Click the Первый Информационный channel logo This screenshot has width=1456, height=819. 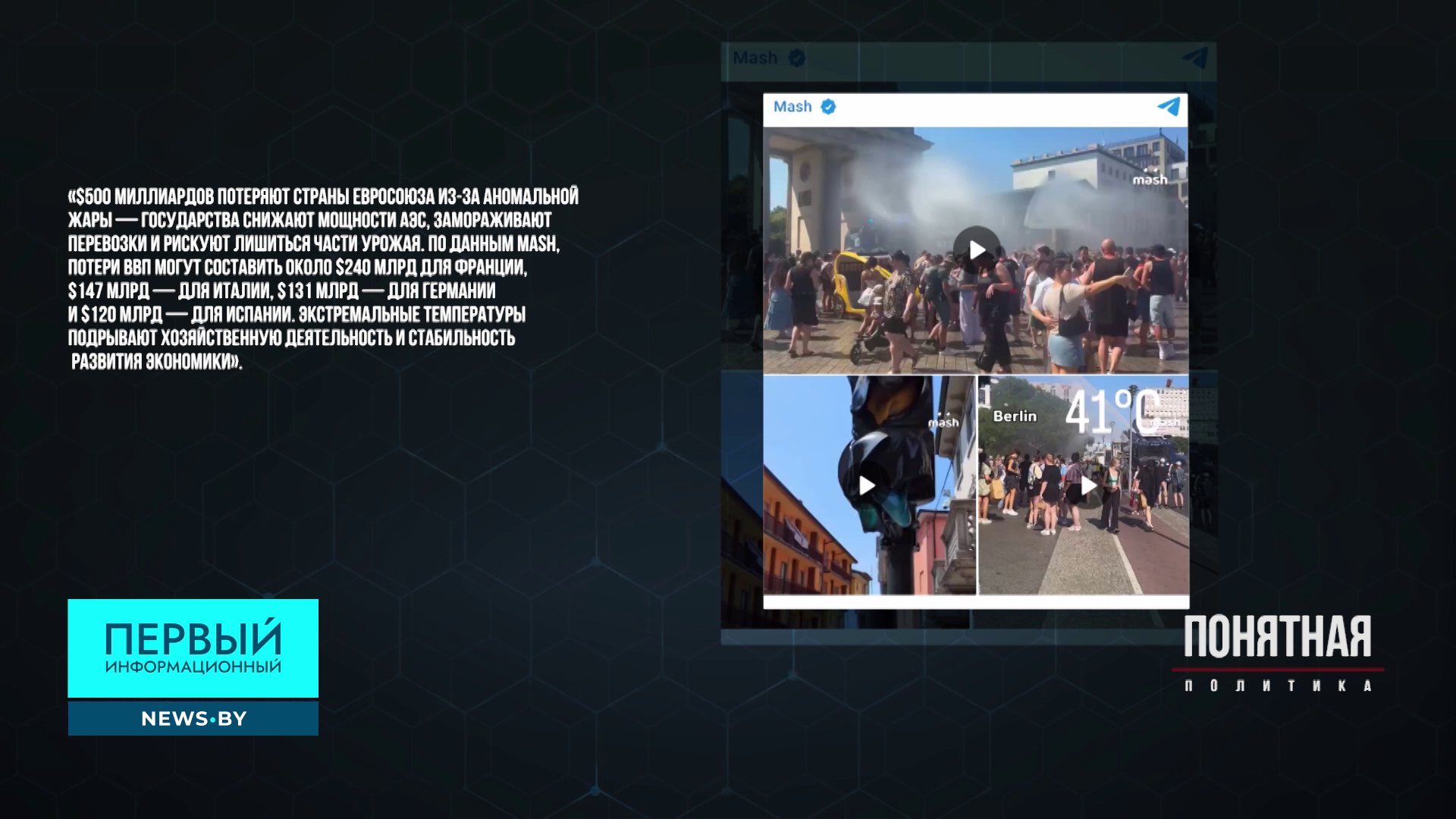pyautogui.click(x=193, y=648)
